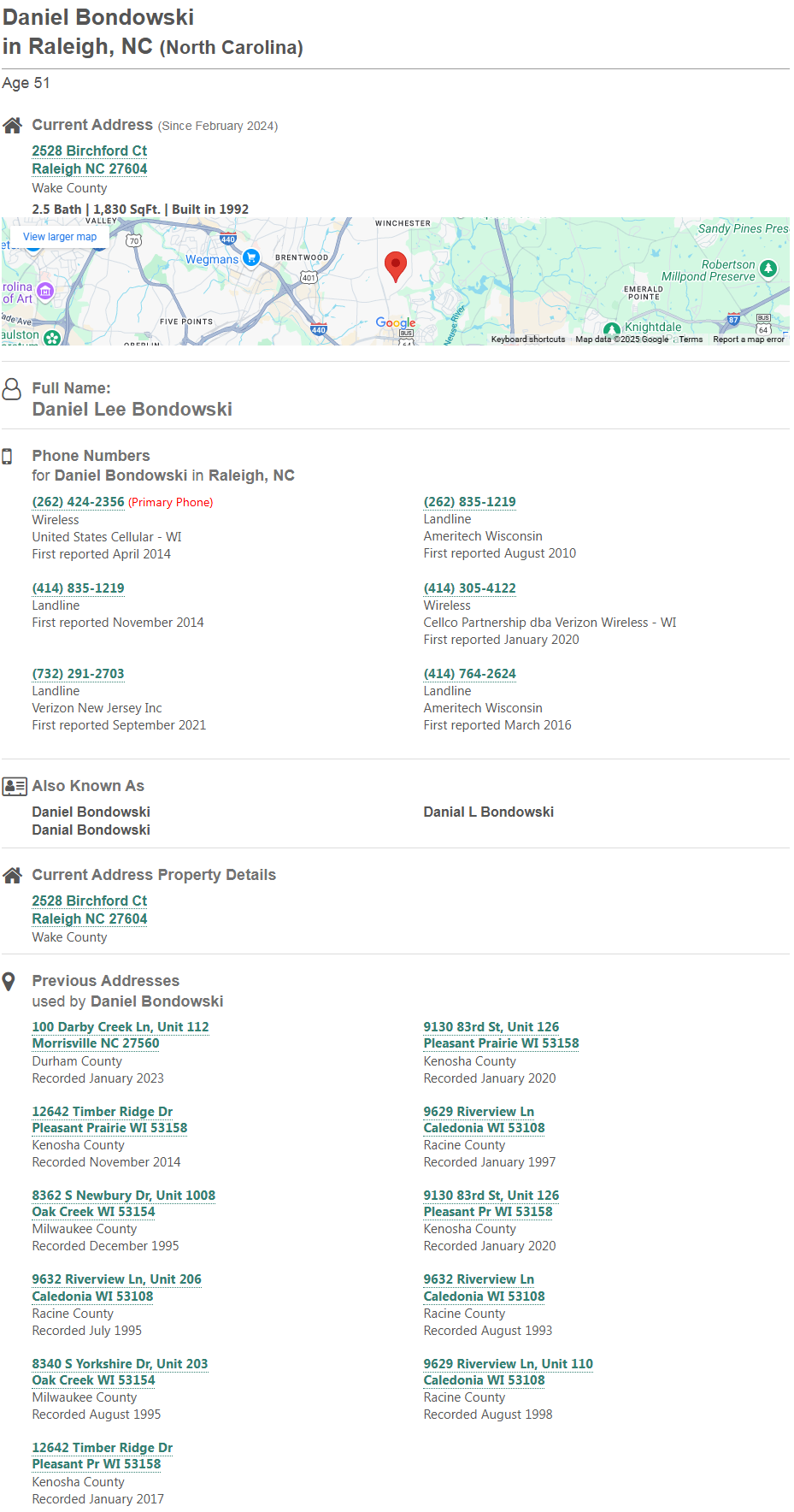This screenshot has width=794, height=1512.
Task: Click the Robertson Millpond Preserve tree icon
Action: (x=768, y=269)
